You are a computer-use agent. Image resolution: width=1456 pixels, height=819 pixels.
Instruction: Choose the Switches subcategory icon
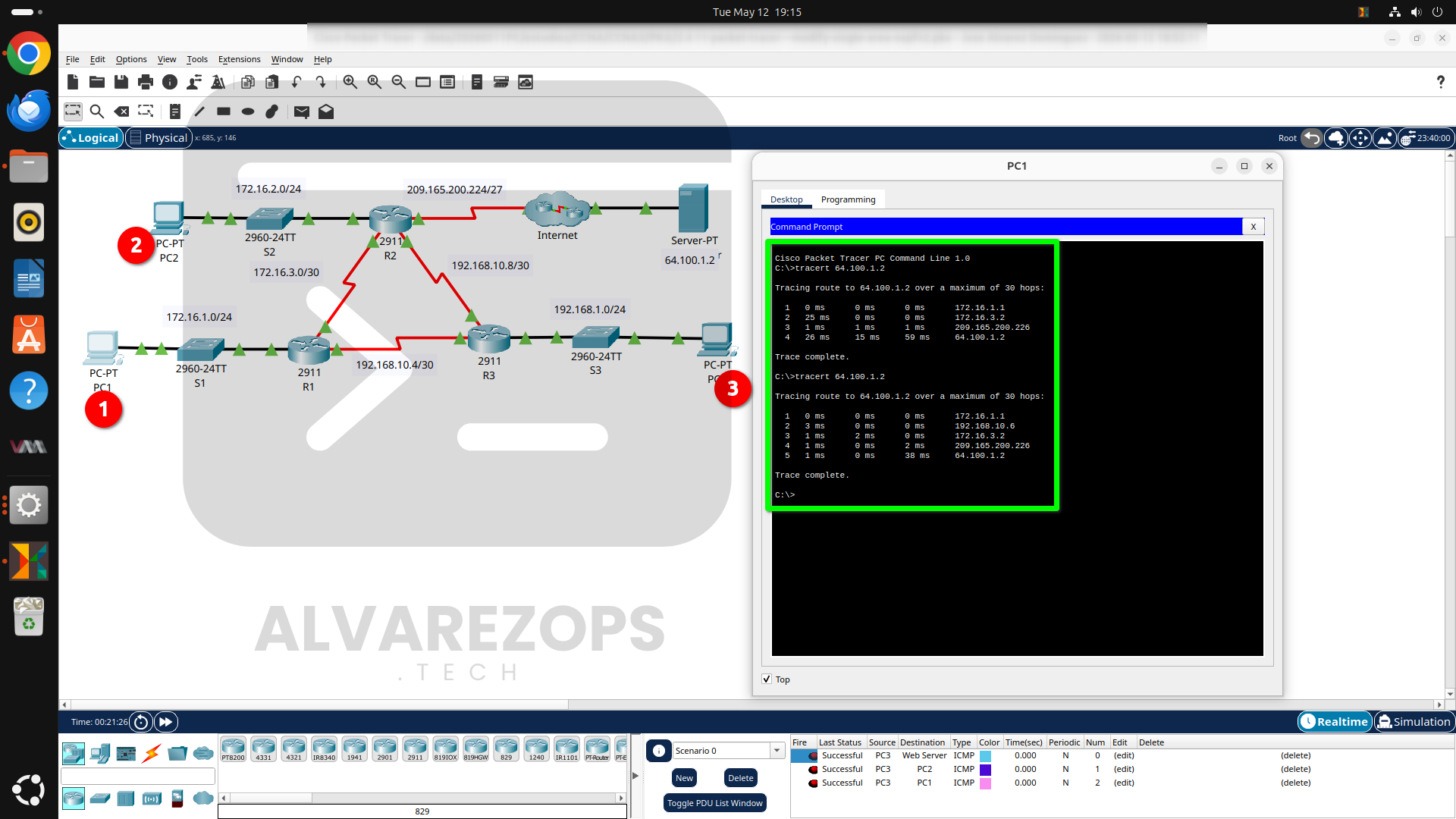point(100,799)
